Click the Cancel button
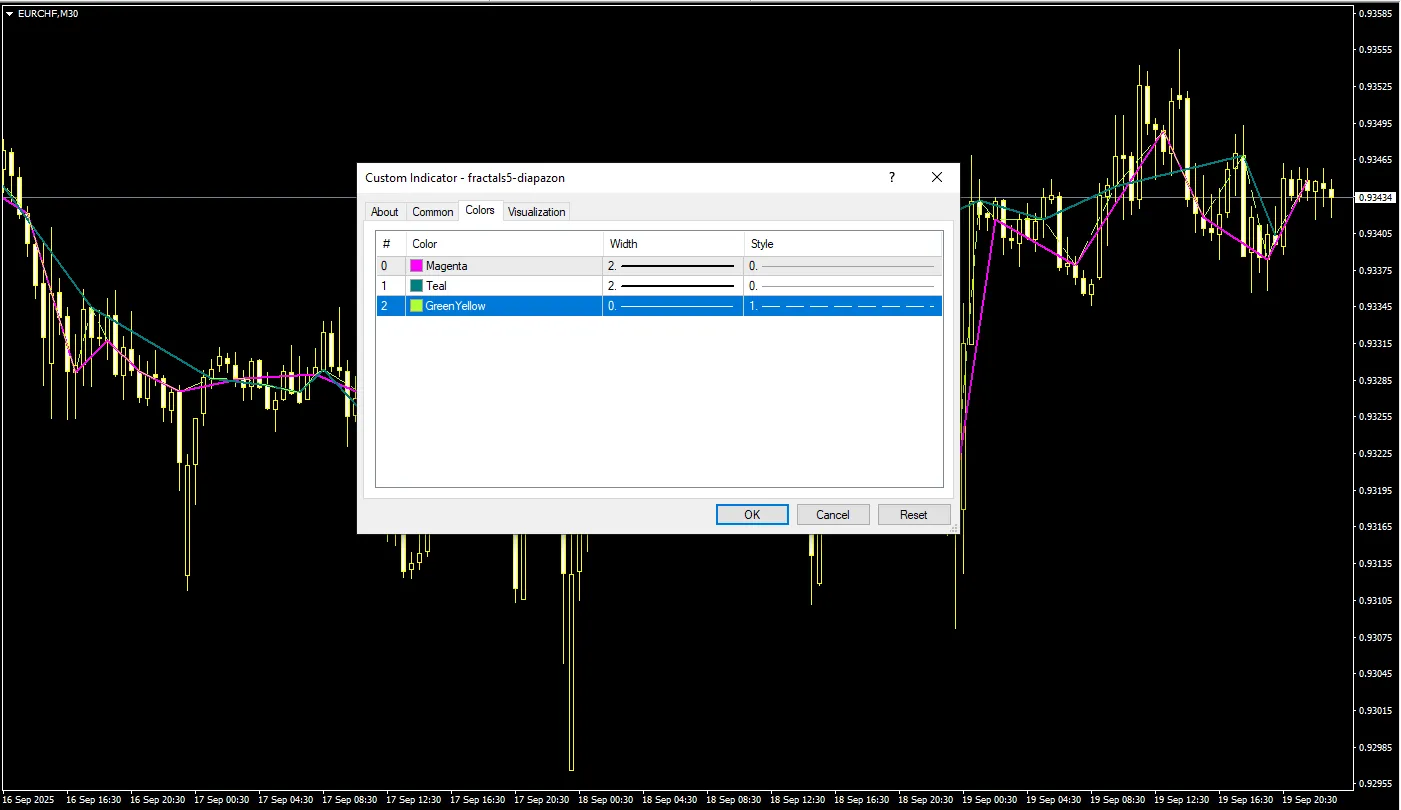Viewport: 1401px width, 810px height. (832, 515)
